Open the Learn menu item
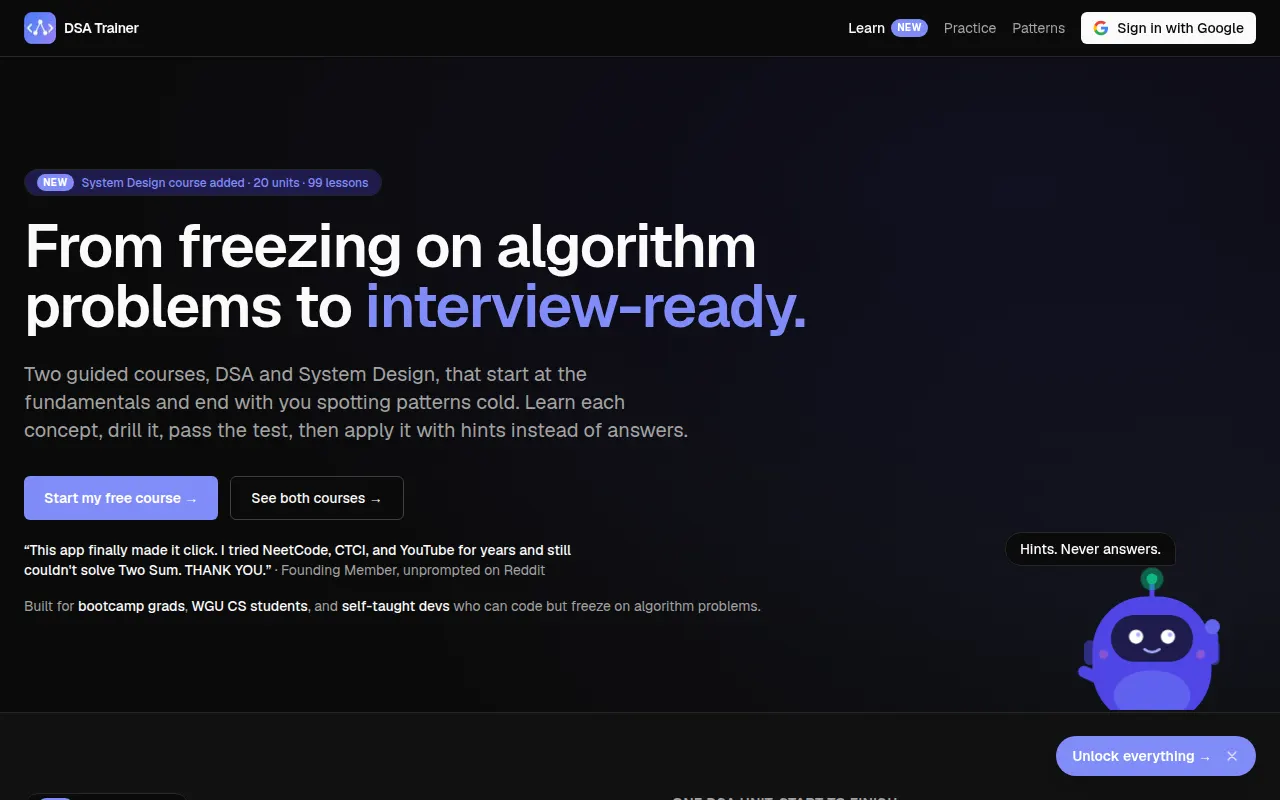Image resolution: width=1280 pixels, height=800 pixels. [866, 28]
